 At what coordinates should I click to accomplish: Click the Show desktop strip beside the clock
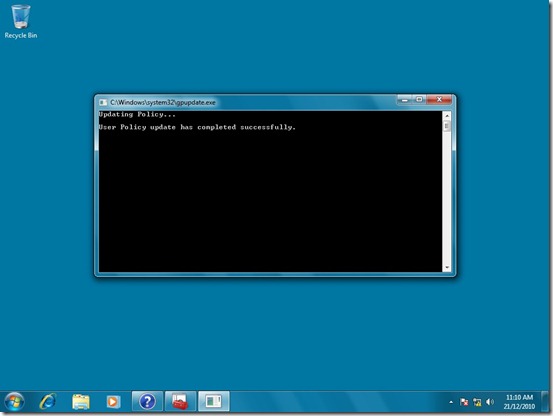[x=545, y=402]
